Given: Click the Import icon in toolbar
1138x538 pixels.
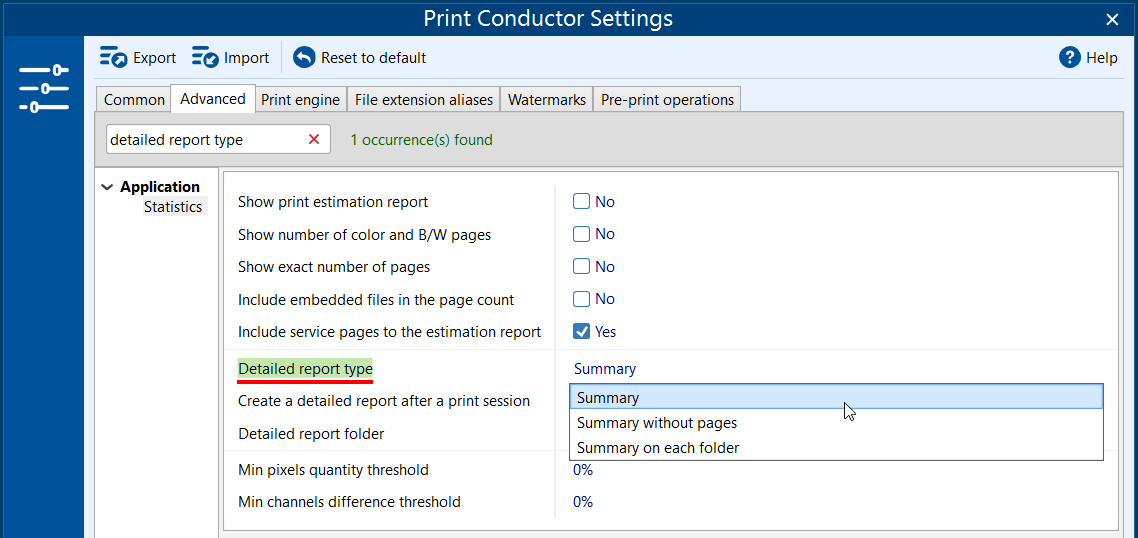Looking at the screenshot, I should pos(205,58).
